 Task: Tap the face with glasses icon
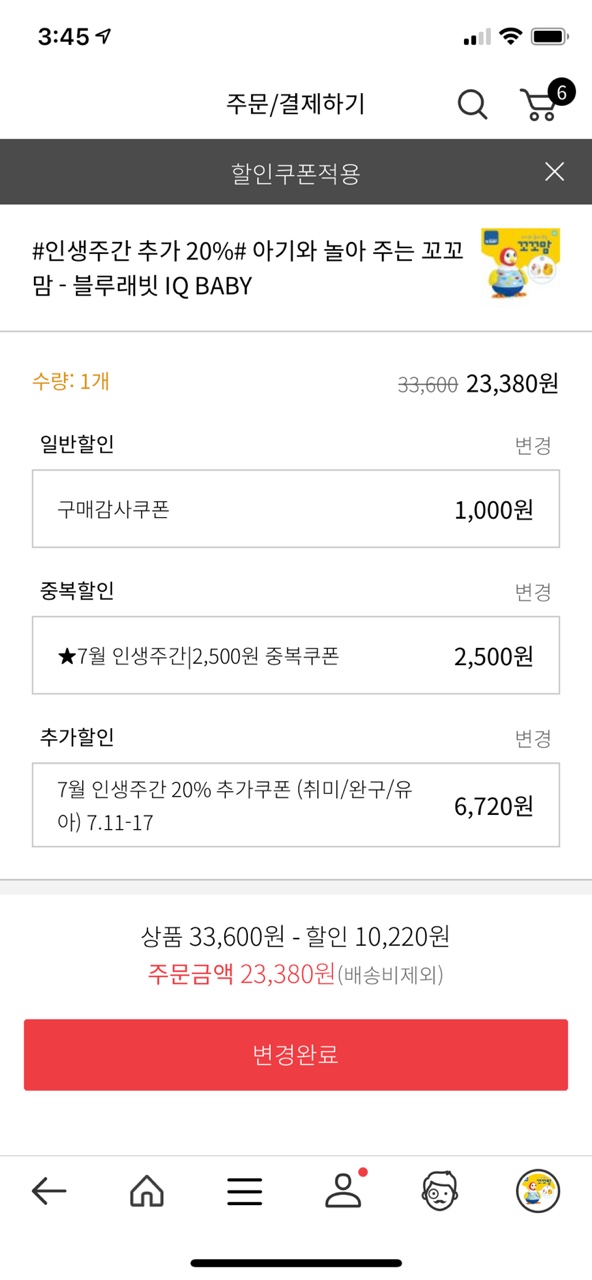point(440,1190)
